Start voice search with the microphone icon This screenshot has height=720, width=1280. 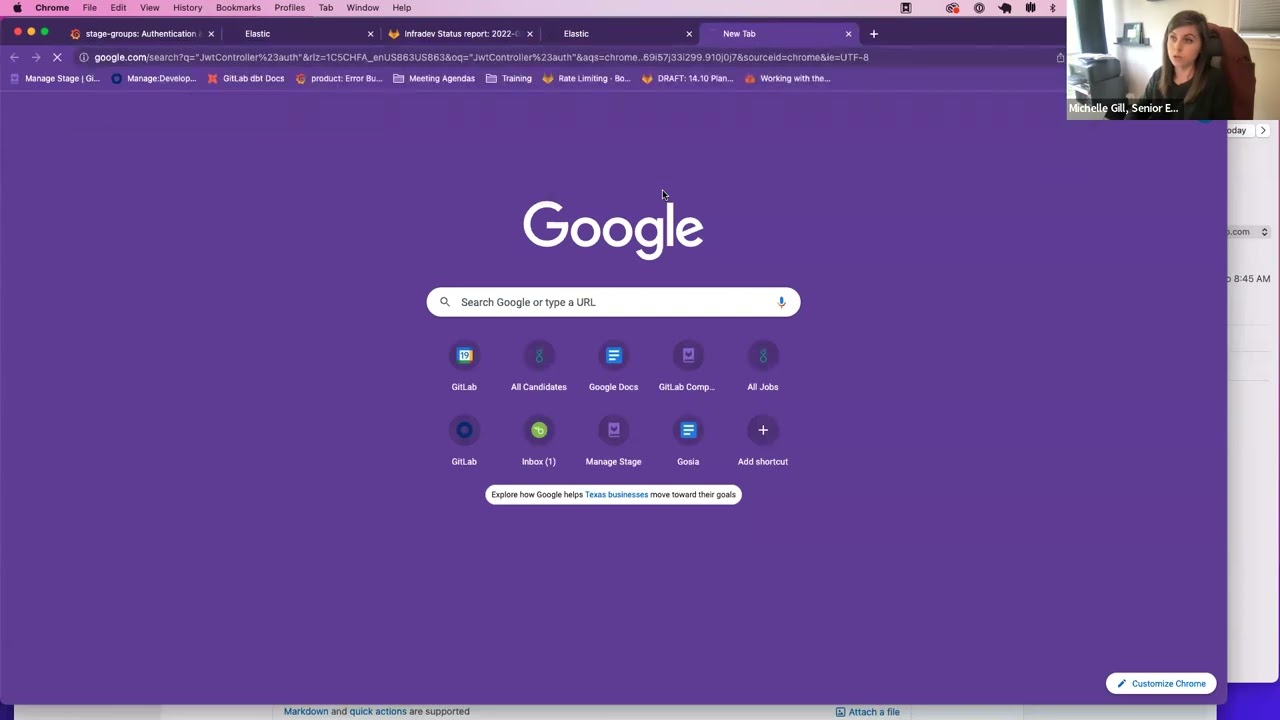[x=781, y=302]
